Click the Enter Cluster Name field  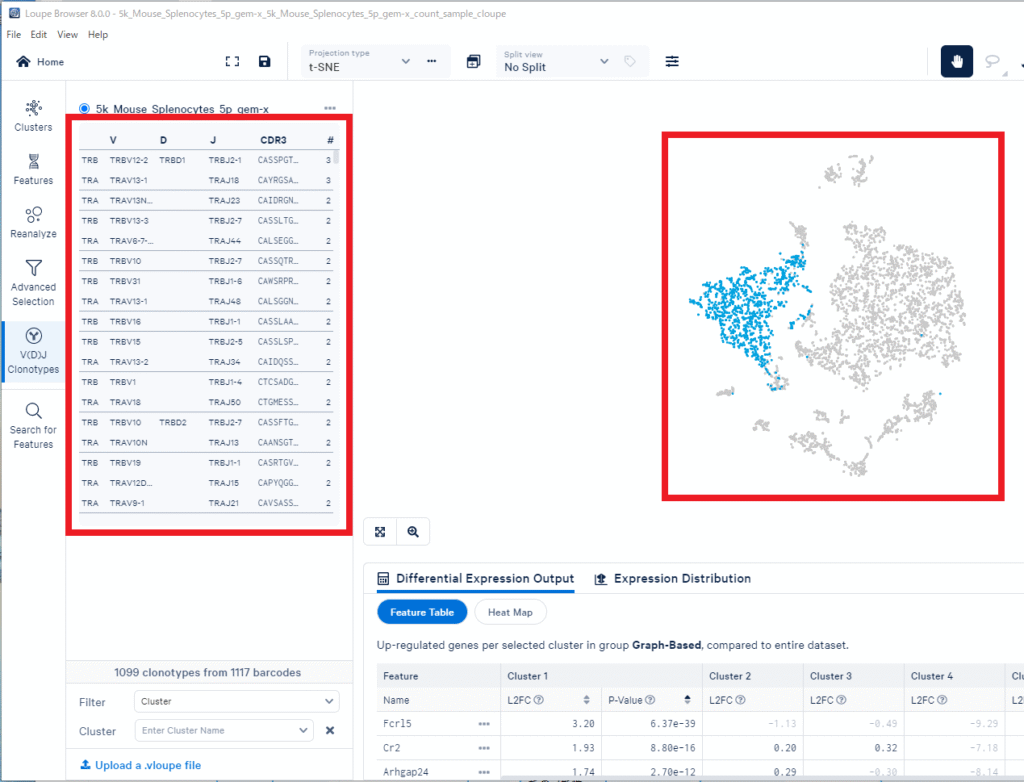pos(224,731)
